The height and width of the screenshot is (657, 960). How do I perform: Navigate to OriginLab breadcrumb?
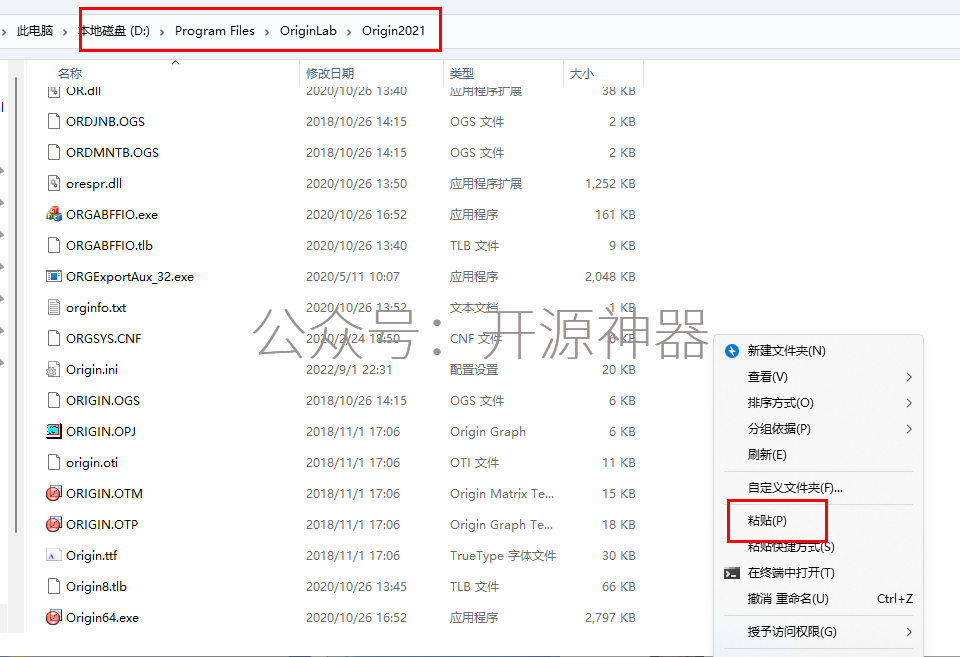pos(308,31)
